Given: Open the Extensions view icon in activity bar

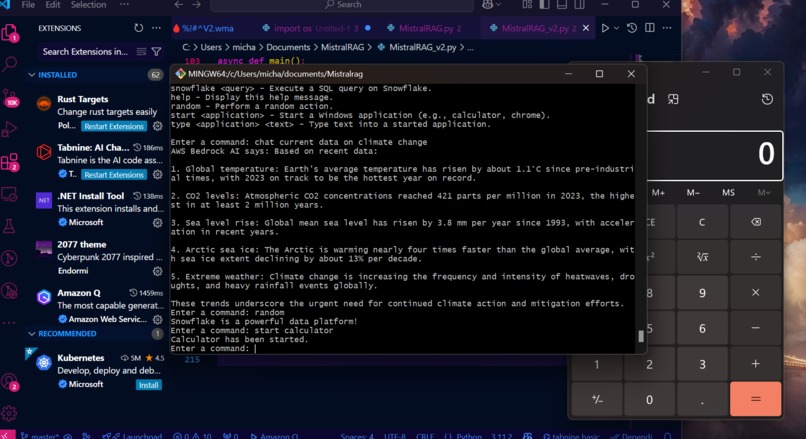Looking at the screenshot, I should 10,162.
